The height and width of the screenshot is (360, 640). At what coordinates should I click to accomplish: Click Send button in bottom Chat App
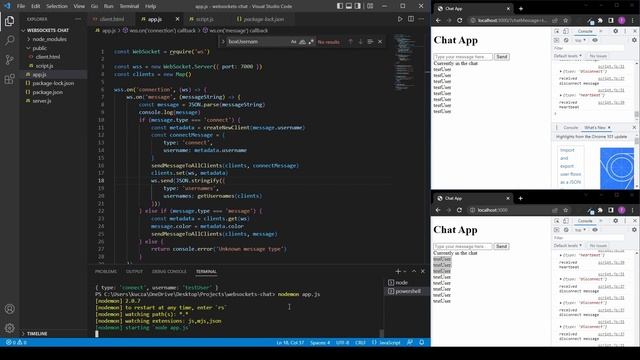502,246
